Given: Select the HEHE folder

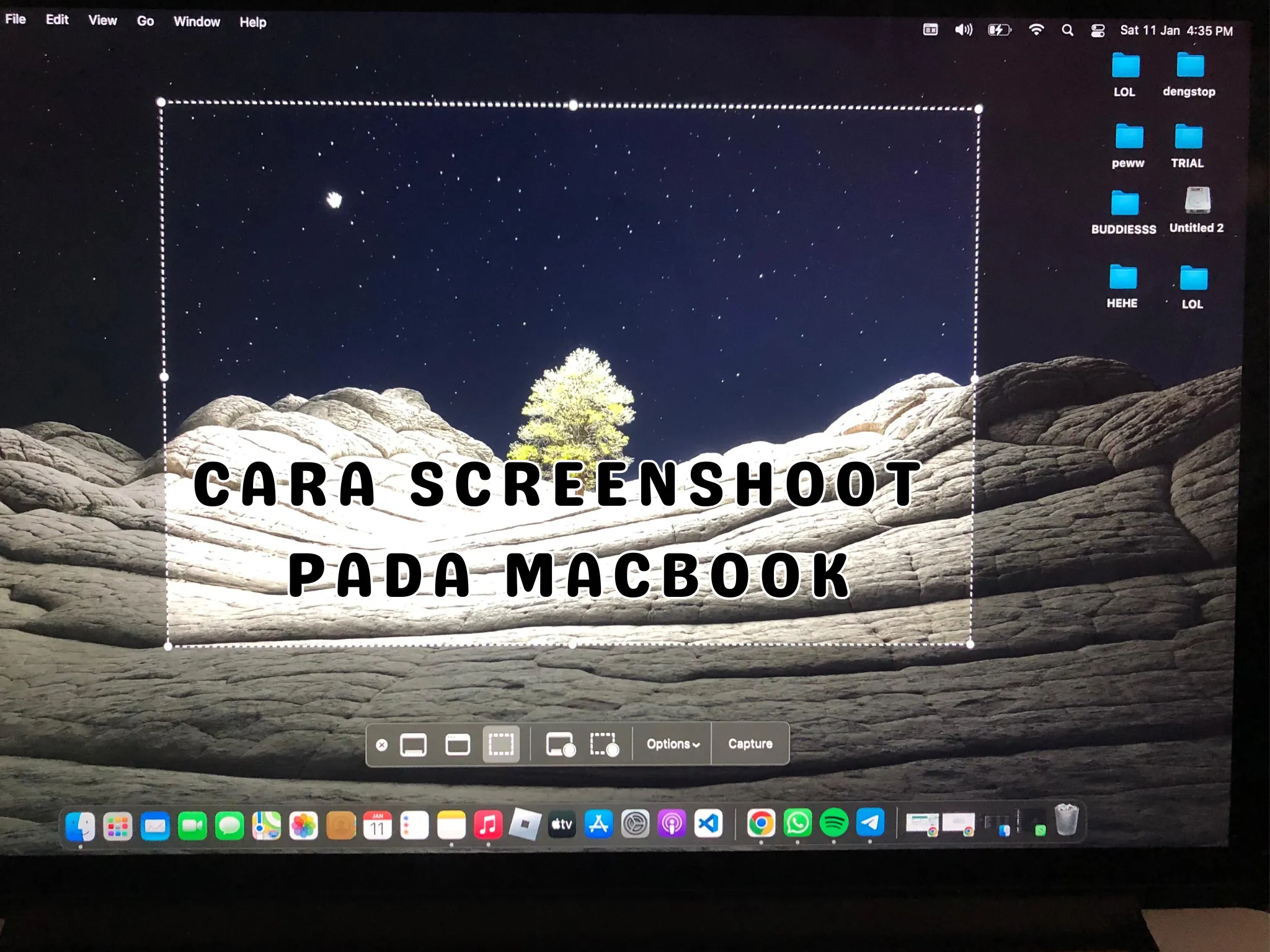Looking at the screenshot, I should coord(1123,286).
